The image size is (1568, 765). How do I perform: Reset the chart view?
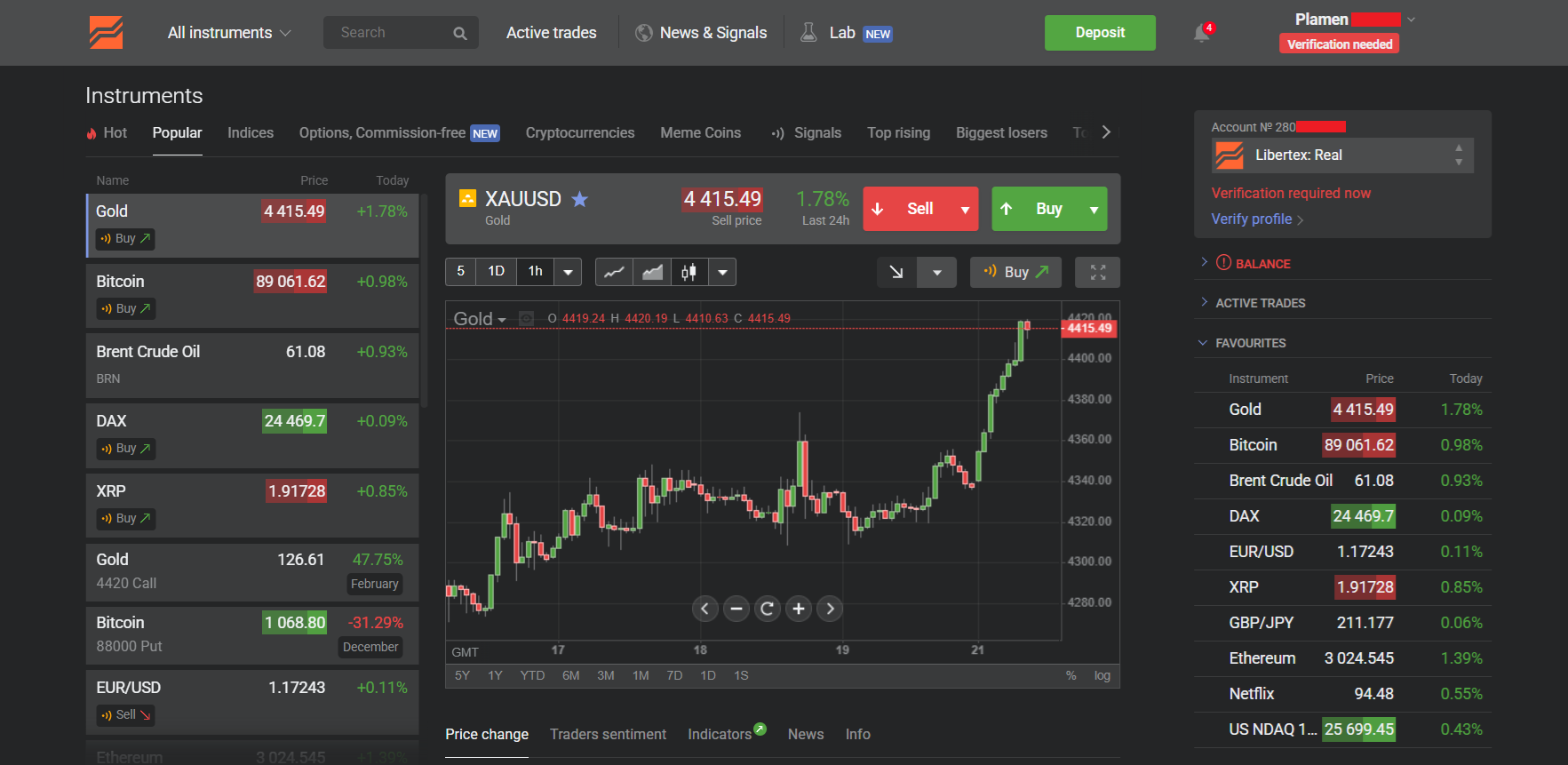click(767, 609)
